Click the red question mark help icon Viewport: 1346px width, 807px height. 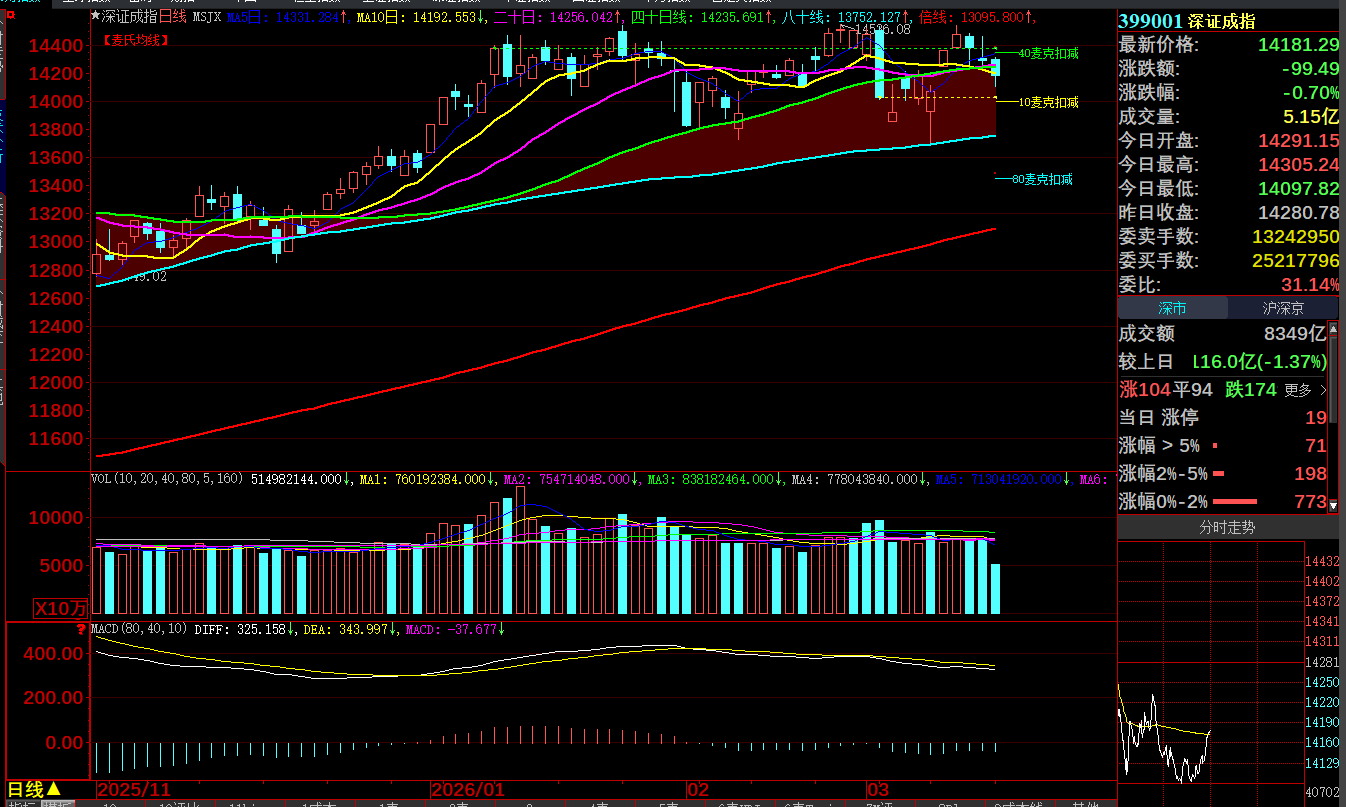click(81, 629)
